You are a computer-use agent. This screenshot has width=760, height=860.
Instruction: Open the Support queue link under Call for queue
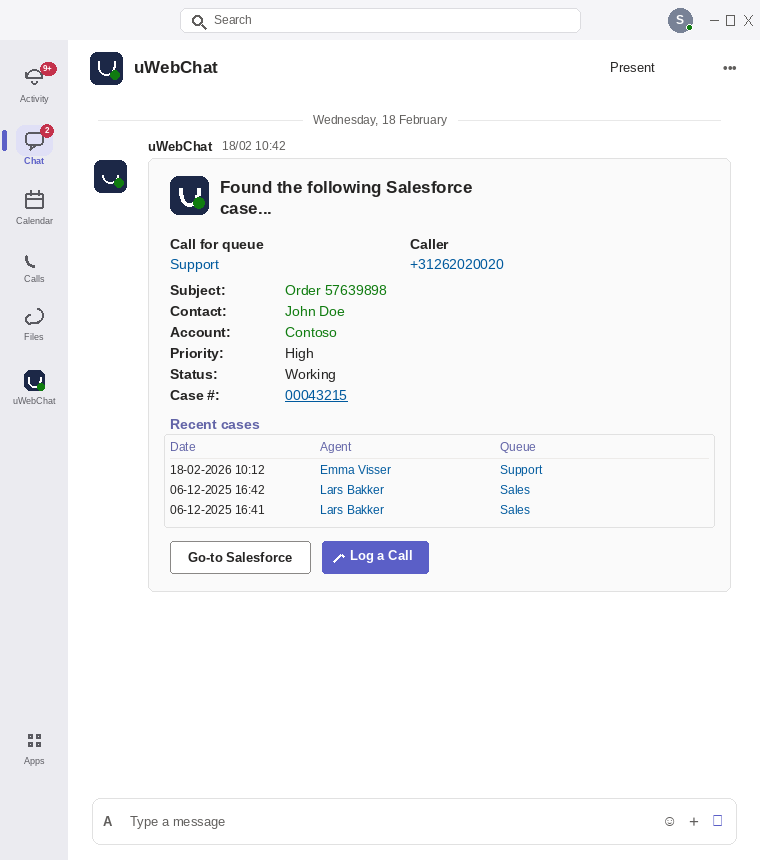194,264
